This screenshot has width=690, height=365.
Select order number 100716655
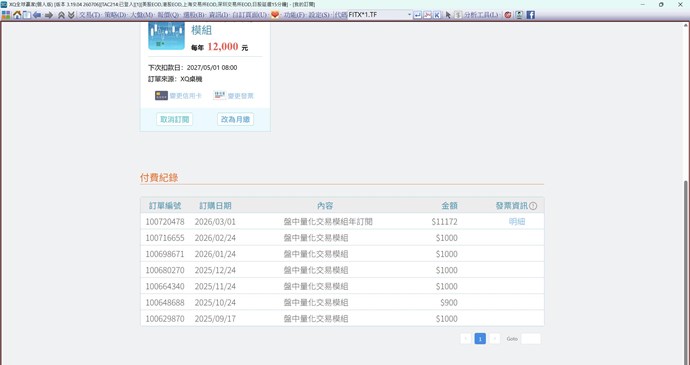(165, 238)
